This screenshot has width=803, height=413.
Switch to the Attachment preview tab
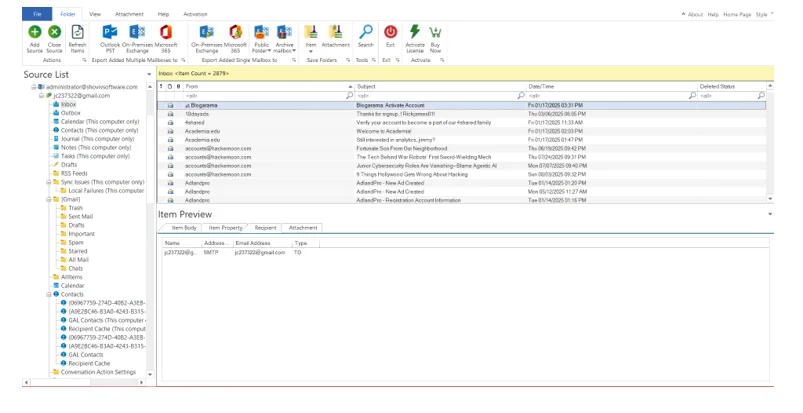tap(303, 228)
